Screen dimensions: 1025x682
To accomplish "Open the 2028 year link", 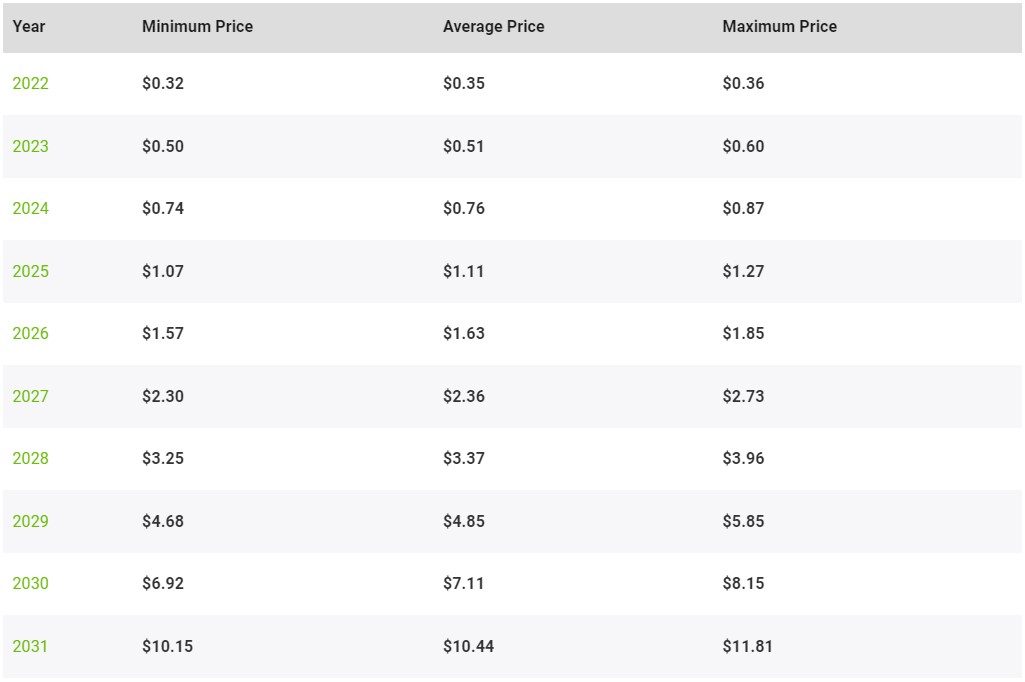I will tap(30, 458).
